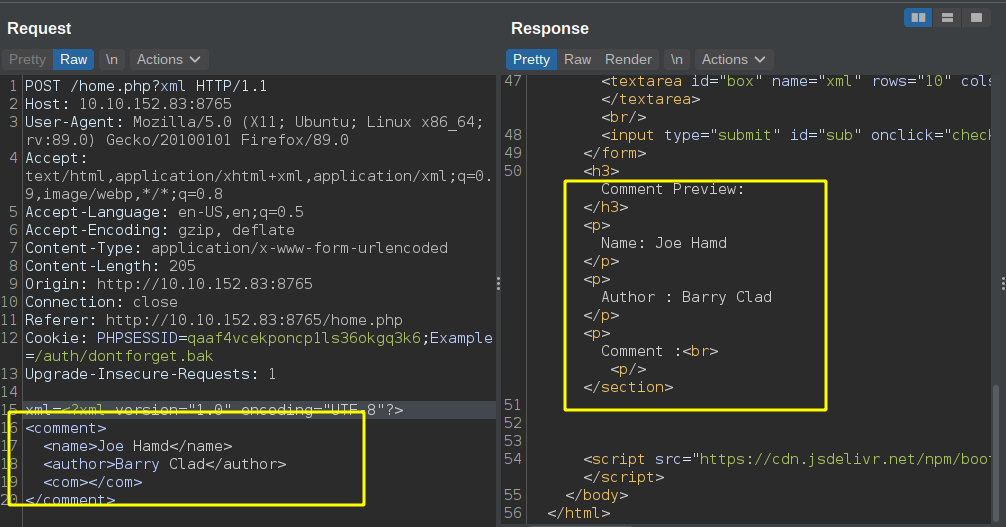Switch Response view to Pretty tab
Viewport: 1006px width, 527px height.
[x=531, y=60]
